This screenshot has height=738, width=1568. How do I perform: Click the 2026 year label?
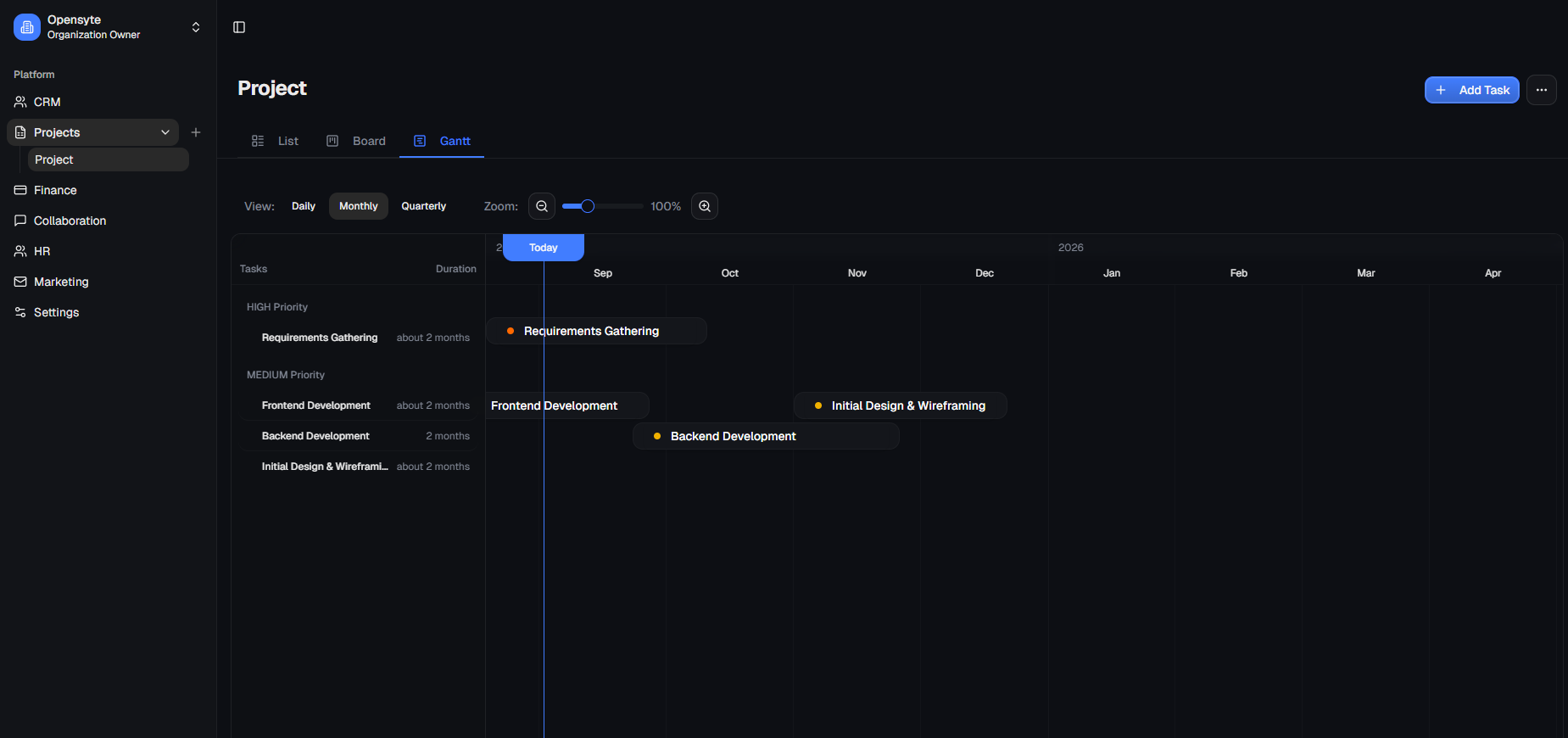tap(1071, 248)
